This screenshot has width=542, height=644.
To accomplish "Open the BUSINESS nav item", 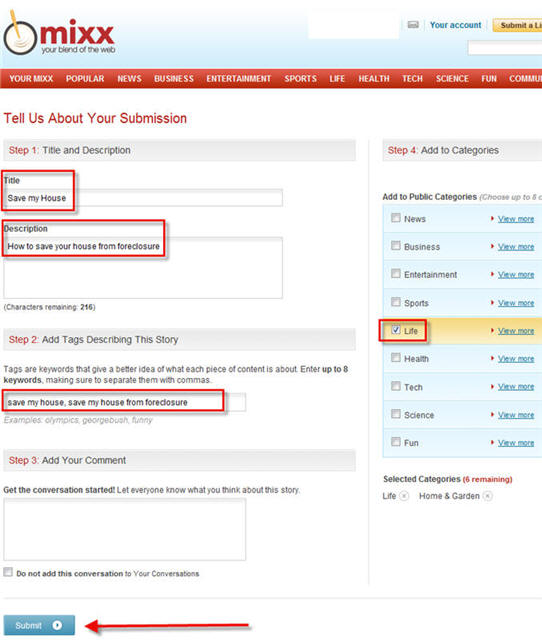I will [174, 78].
